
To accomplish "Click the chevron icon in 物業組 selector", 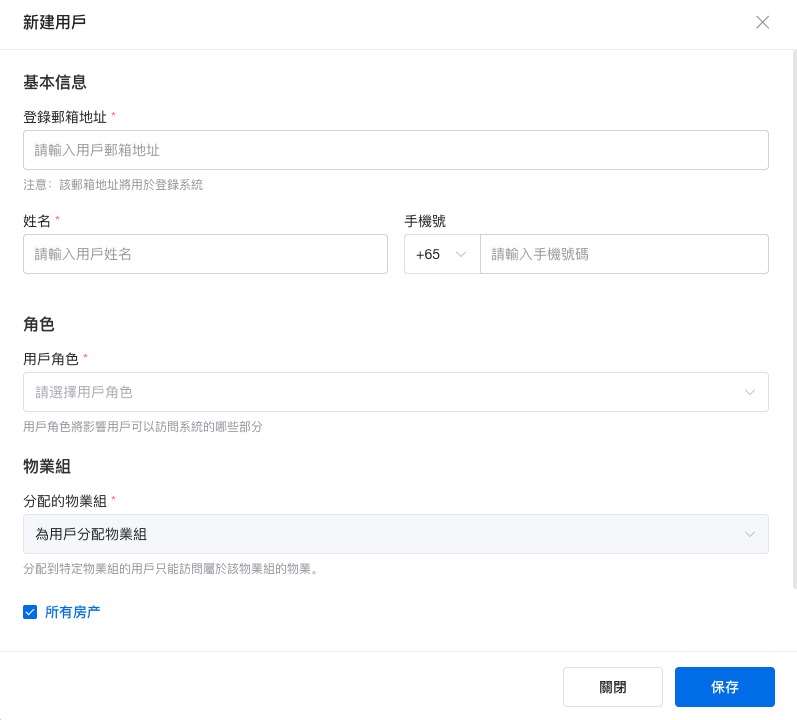I will (750, 534).
